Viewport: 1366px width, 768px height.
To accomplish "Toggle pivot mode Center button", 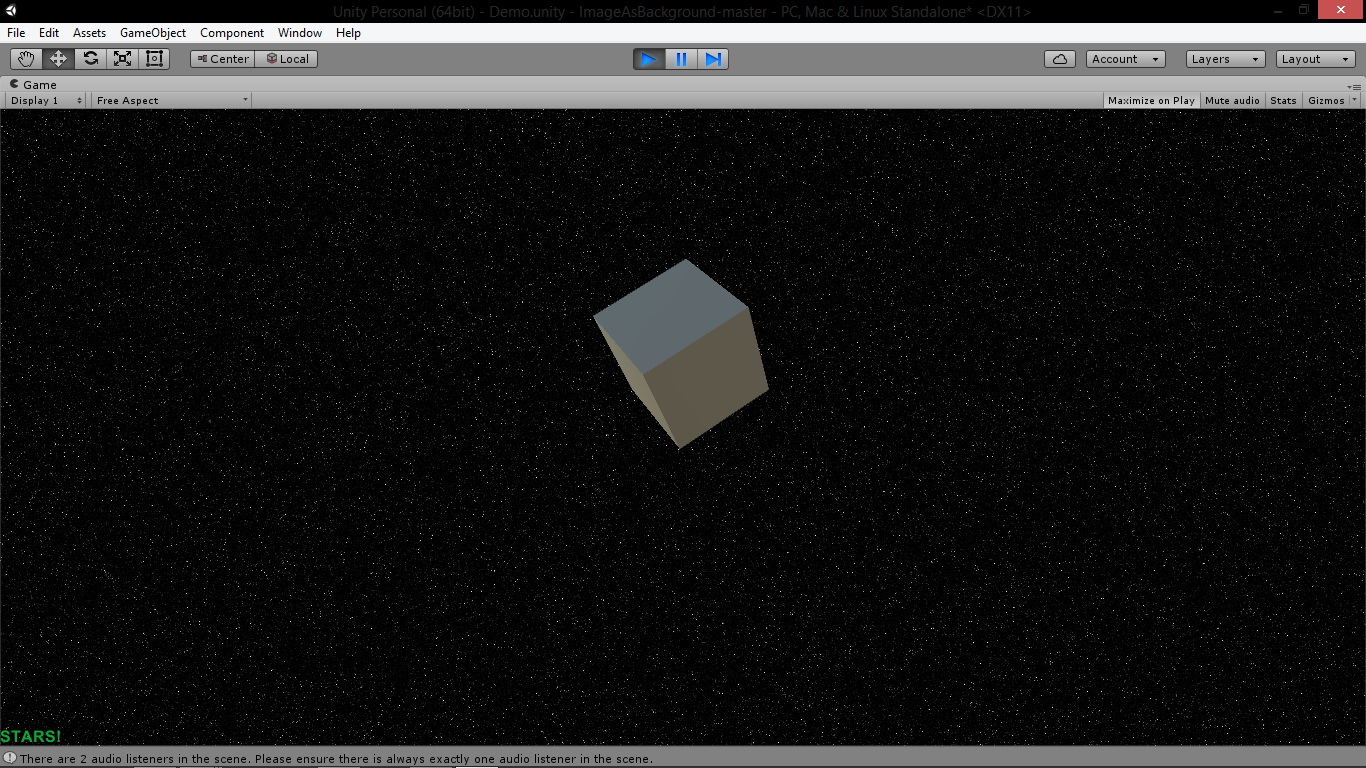I will click(x=223, y=59).
